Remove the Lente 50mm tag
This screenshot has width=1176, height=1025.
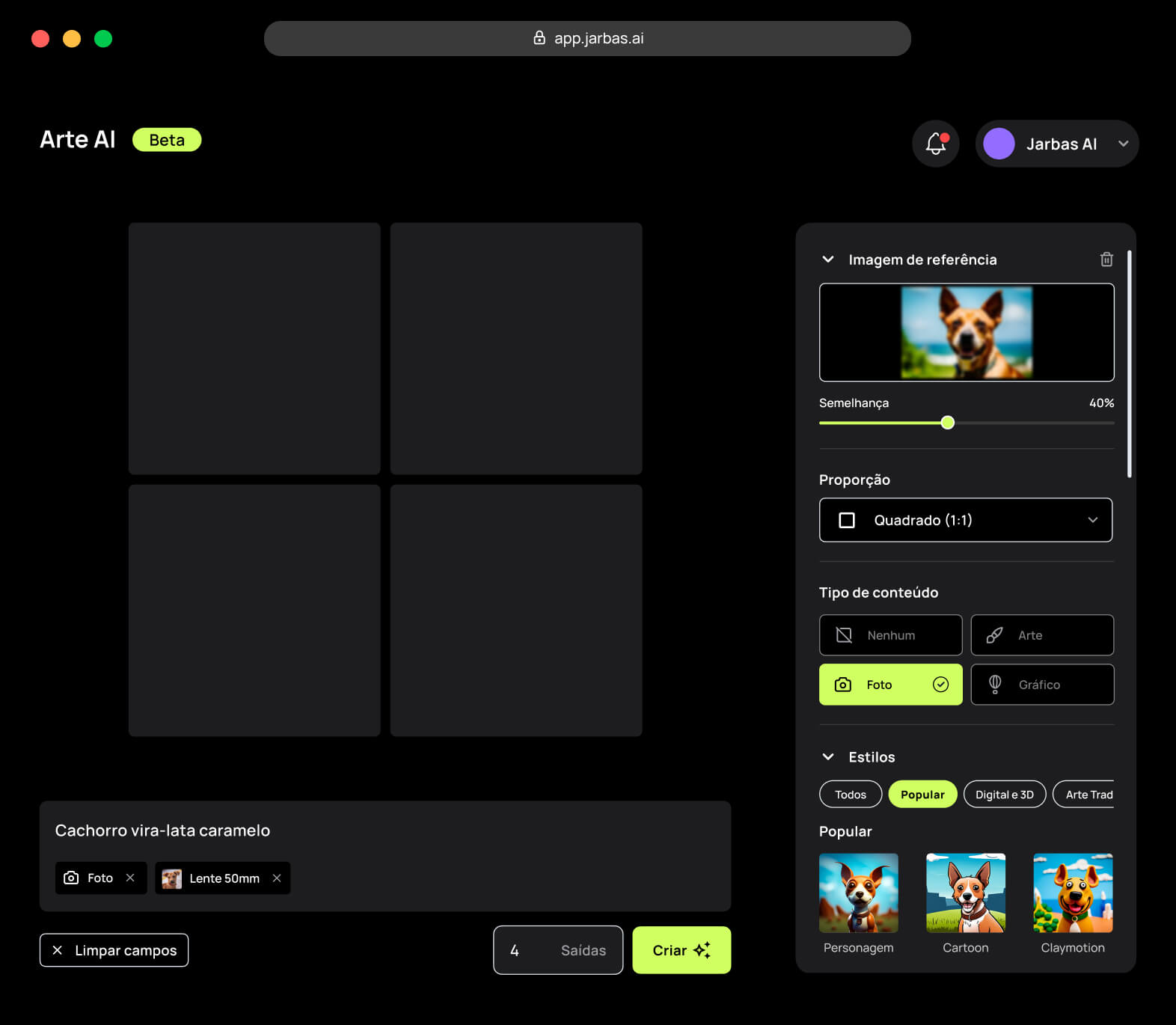(x=277, y=878)
